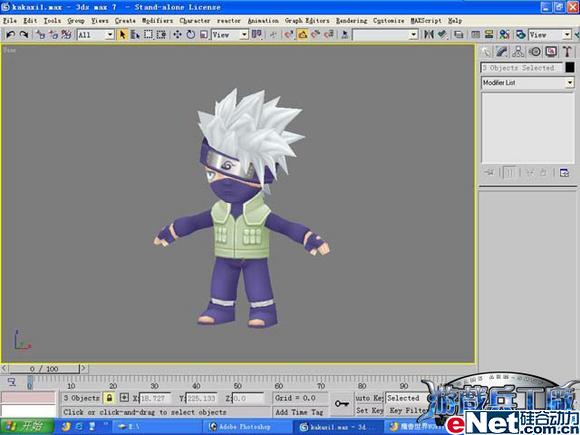Viewport: 580px width, 435px height.
Task: Open the Tools menu
Action: point(52,21)
